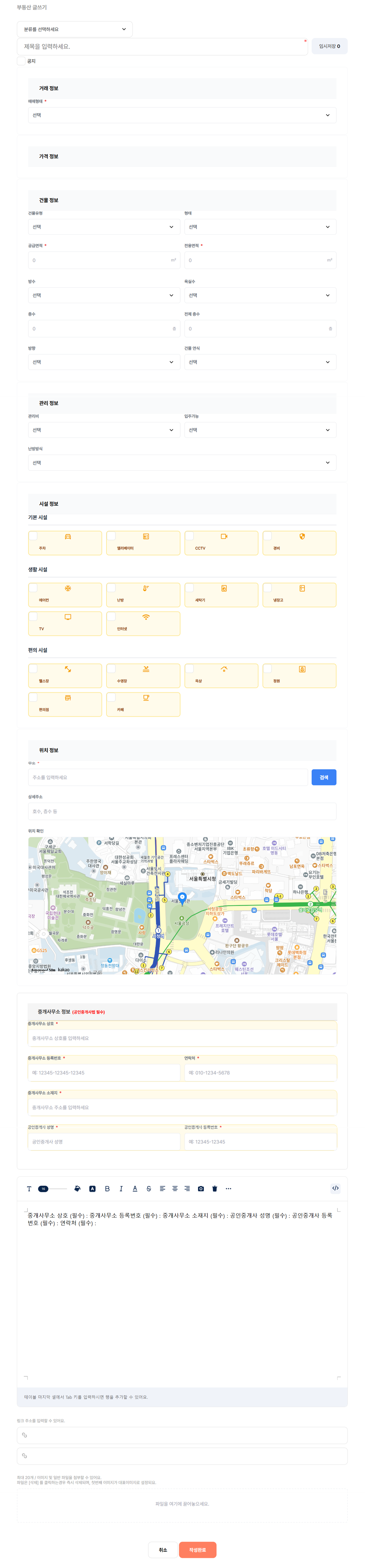Screen dimensions: 365x1568
Task: Open the paint bucket fill color tool
Action: click(x=77, y=1188)
